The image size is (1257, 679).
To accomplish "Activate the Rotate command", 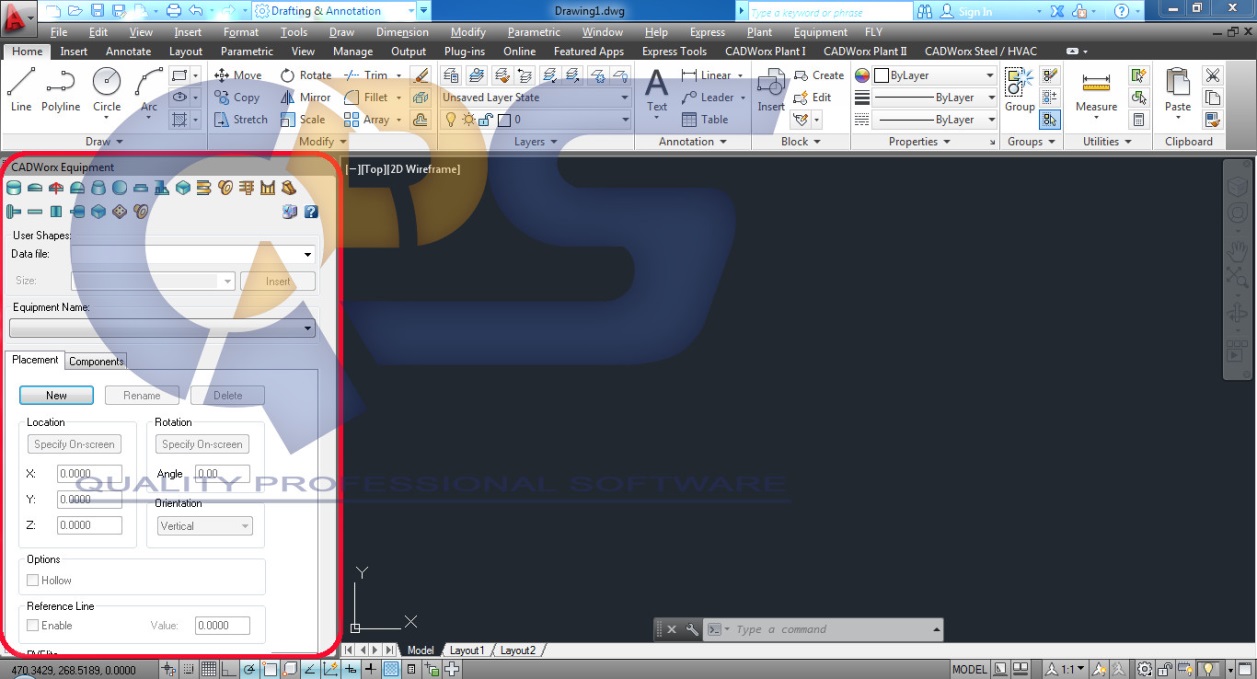I will tap(306, 75).
